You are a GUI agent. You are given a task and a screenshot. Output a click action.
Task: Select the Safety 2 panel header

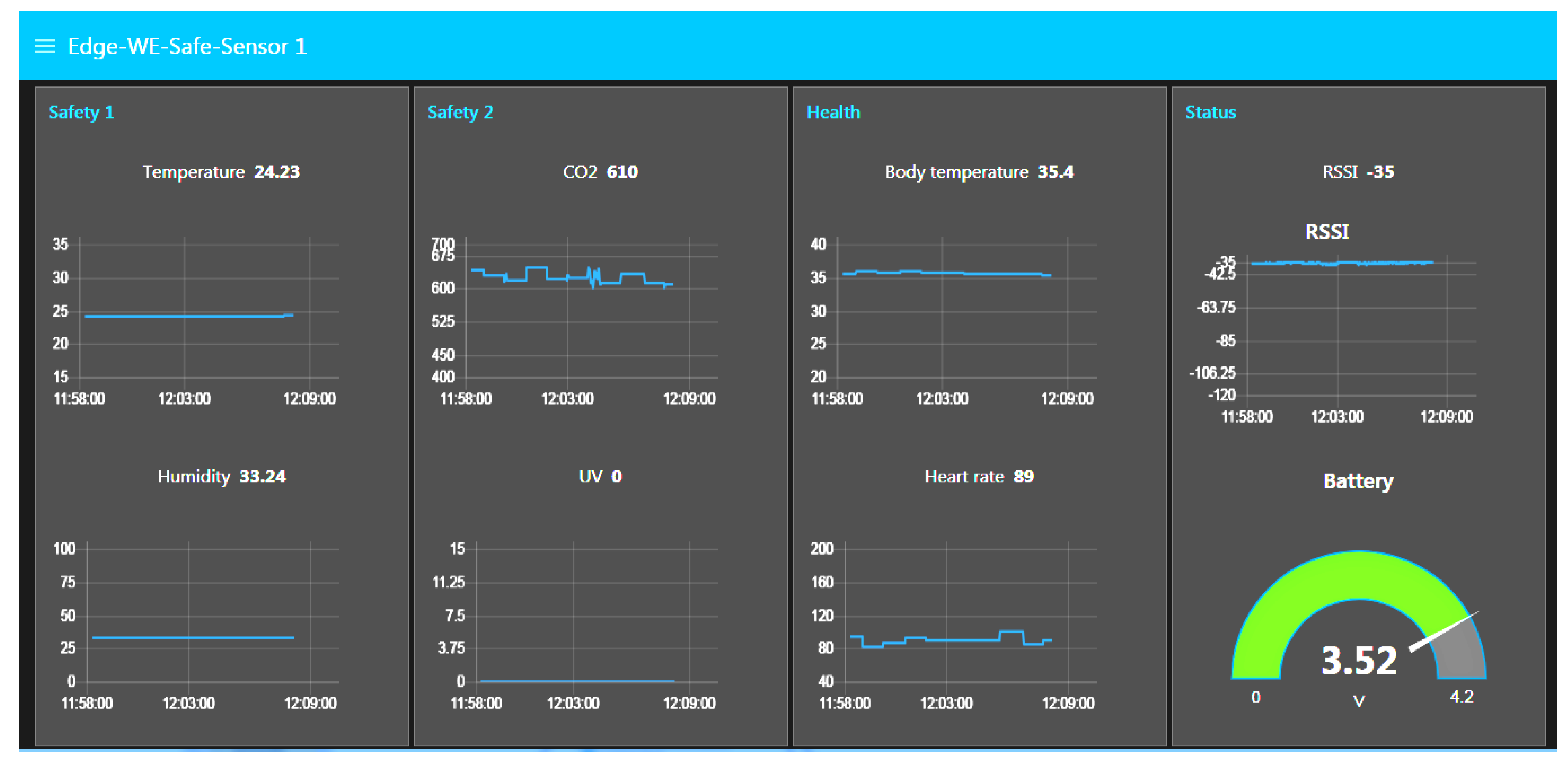coord(460,112)
